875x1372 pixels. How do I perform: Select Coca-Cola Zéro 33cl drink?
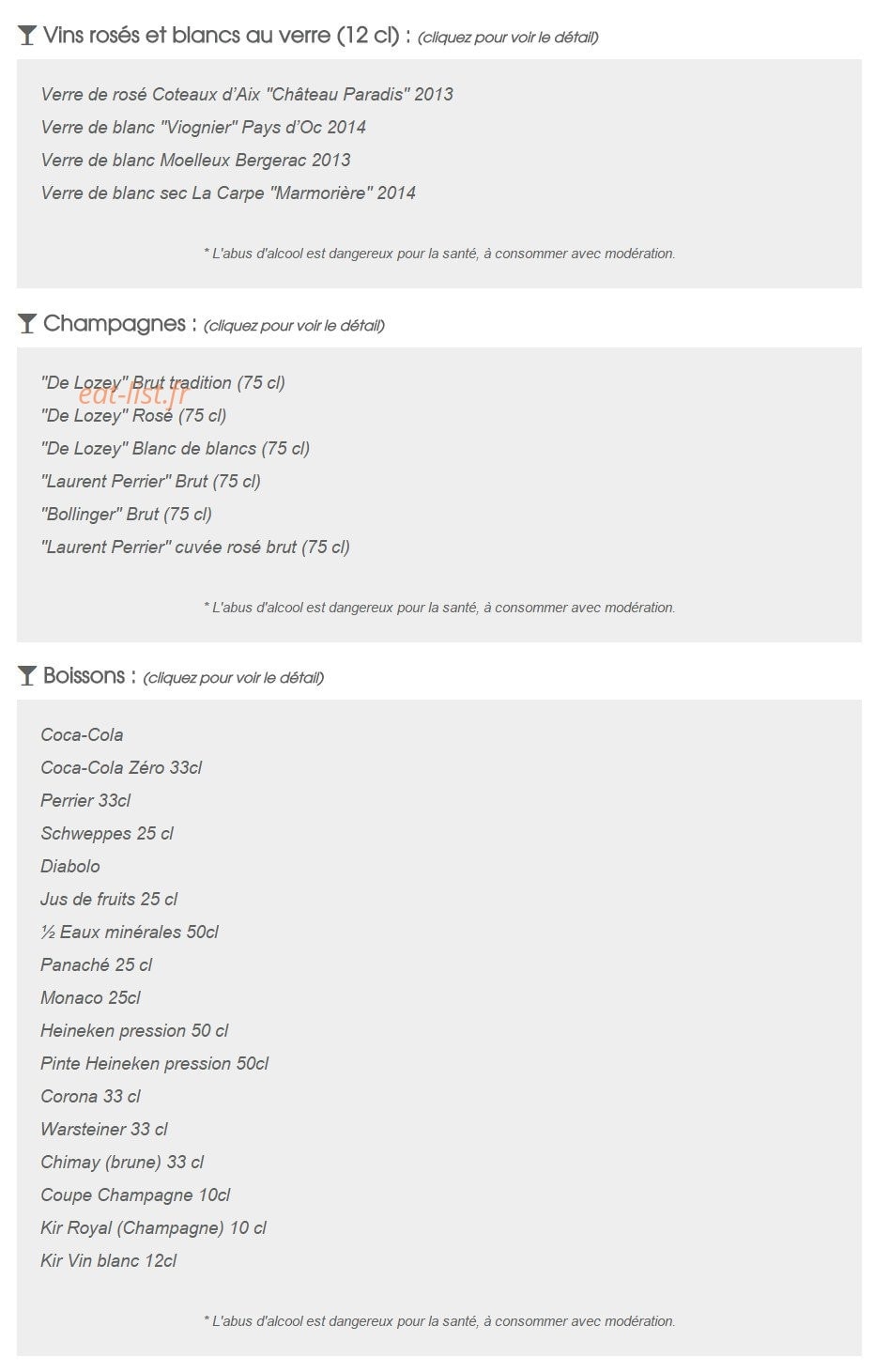(x=121, y=767)
